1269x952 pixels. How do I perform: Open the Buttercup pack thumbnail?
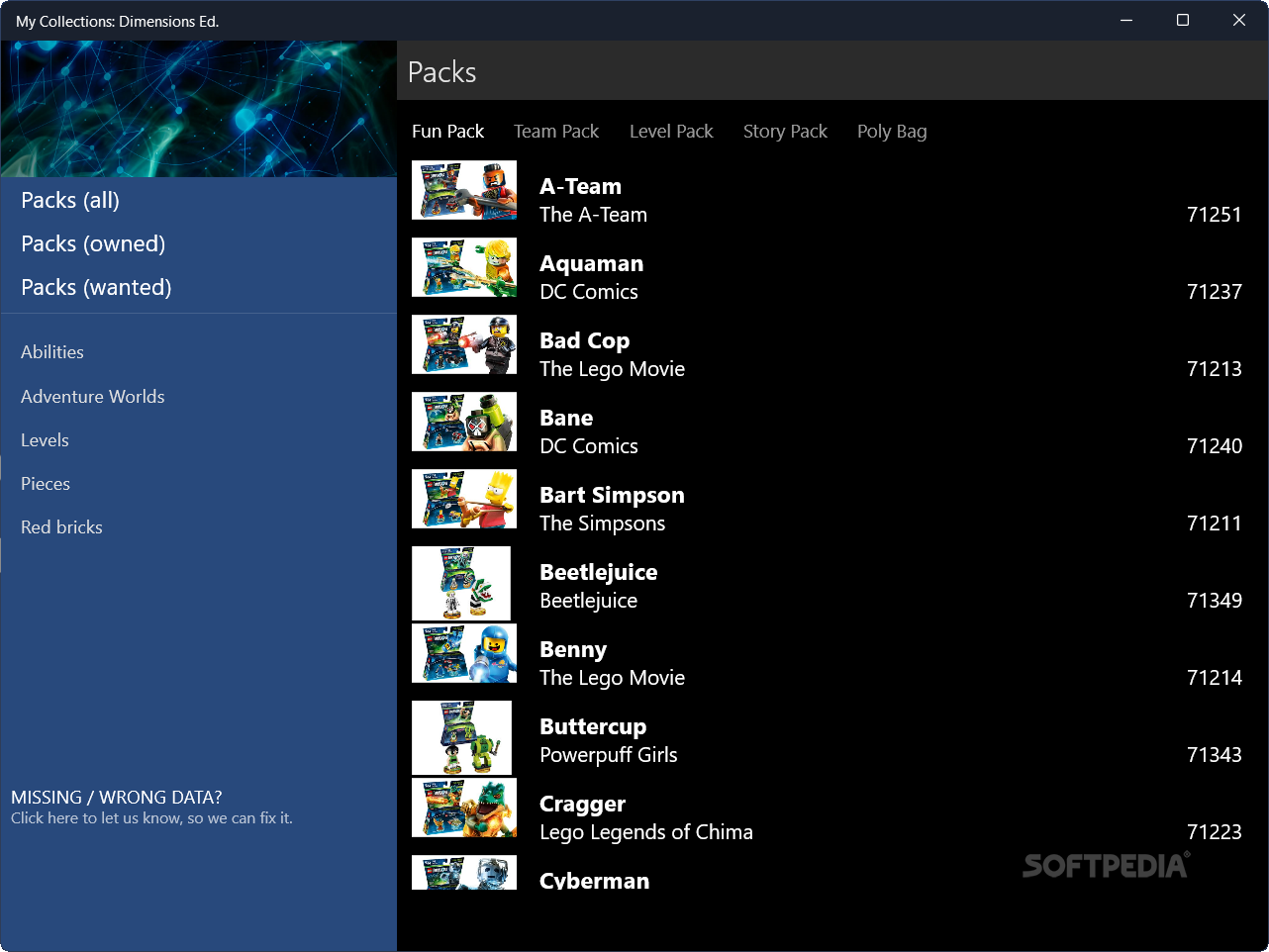tap(462, 738)
